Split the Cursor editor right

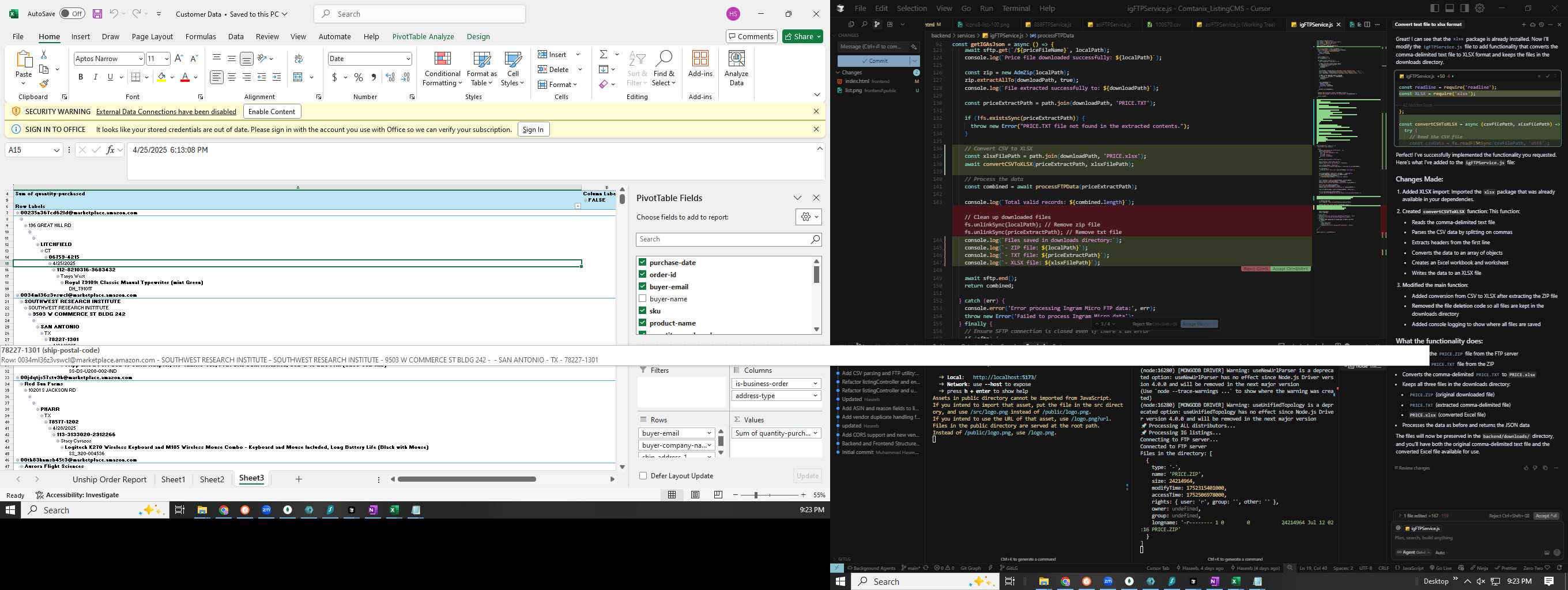1367,24
